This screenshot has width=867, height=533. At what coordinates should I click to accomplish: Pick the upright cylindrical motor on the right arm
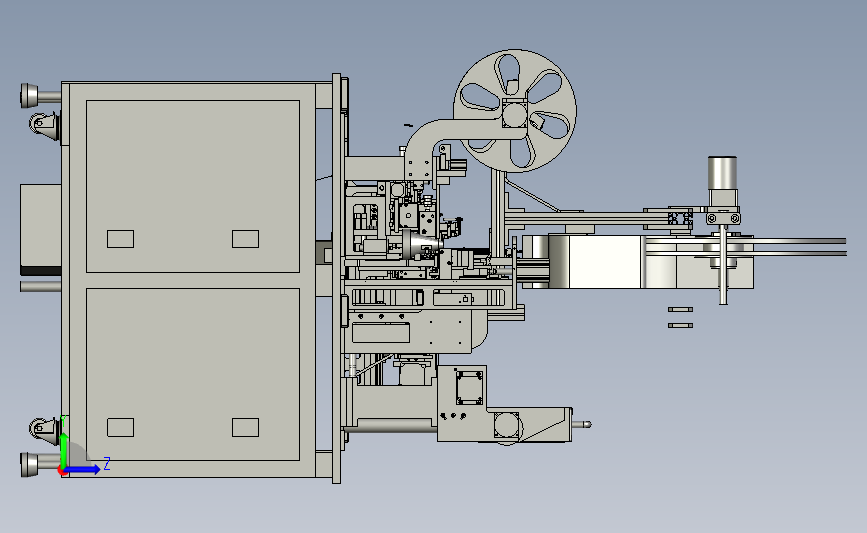[722, 174]
